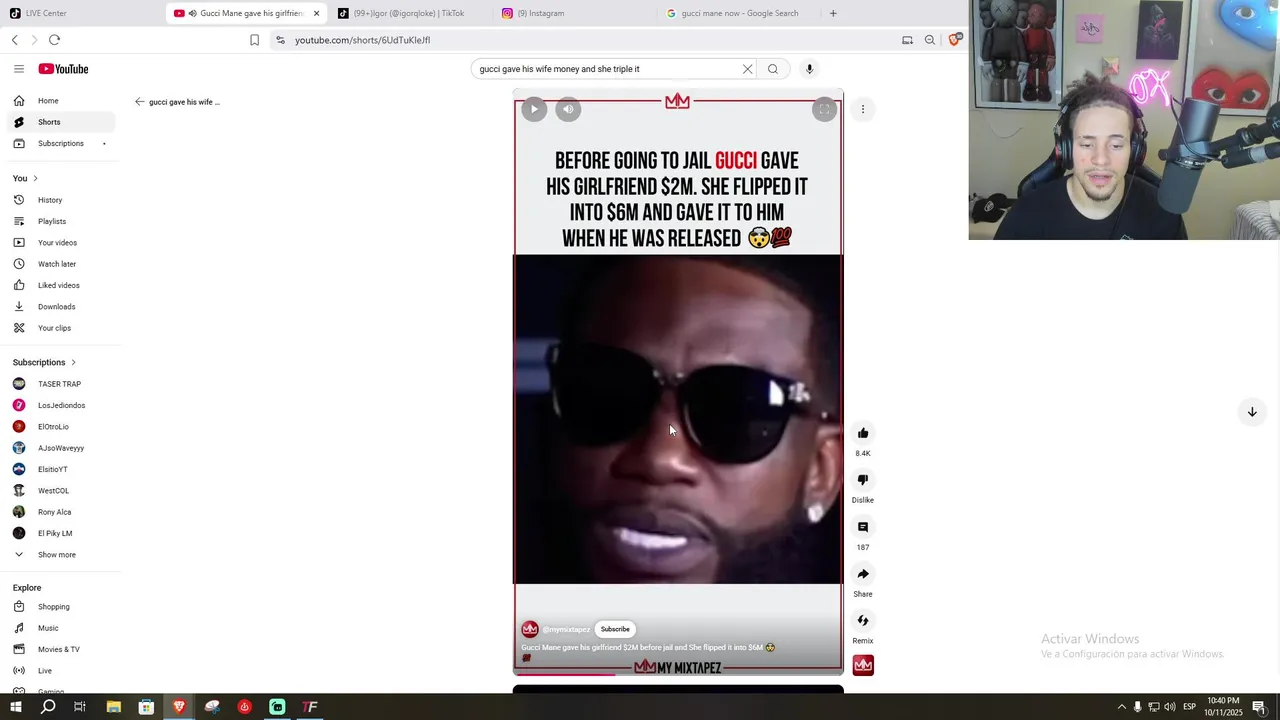Click the search magnifier button
Screen dimensions: 1280x720
point(773,69)
